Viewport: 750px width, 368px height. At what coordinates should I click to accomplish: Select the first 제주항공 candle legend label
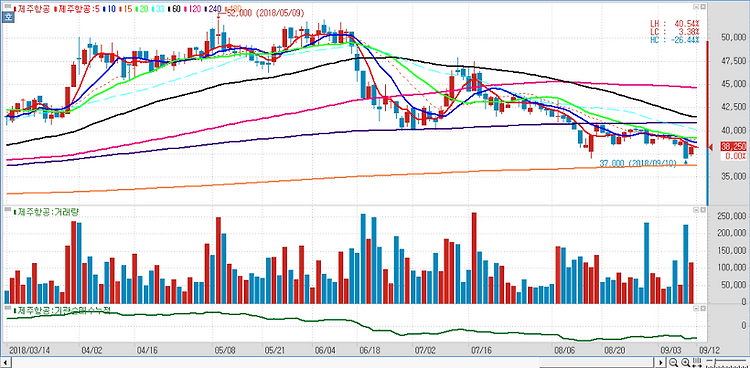(33, 9)
